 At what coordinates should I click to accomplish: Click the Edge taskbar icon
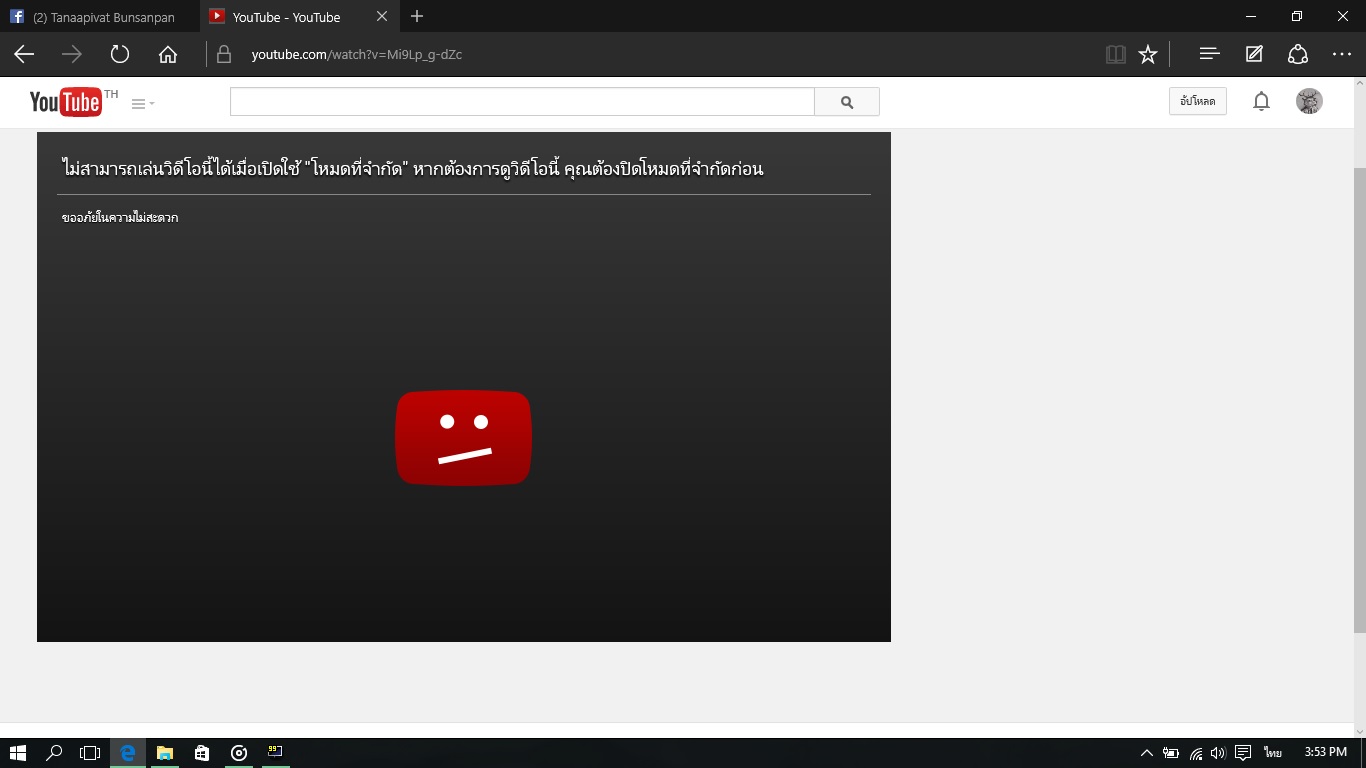coord(127,753)
